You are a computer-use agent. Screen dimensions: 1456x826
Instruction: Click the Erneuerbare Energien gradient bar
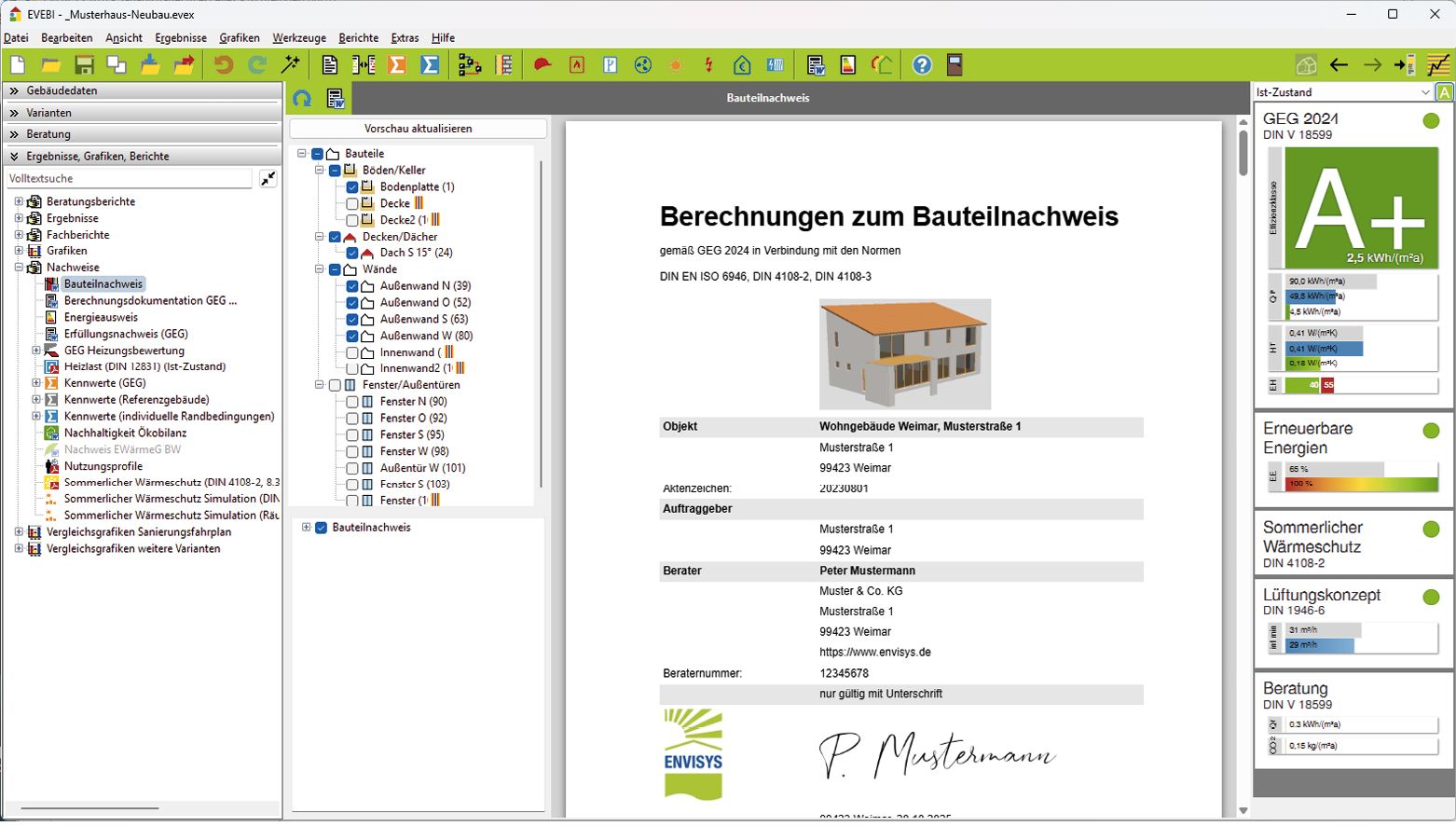coord(1362,484)
